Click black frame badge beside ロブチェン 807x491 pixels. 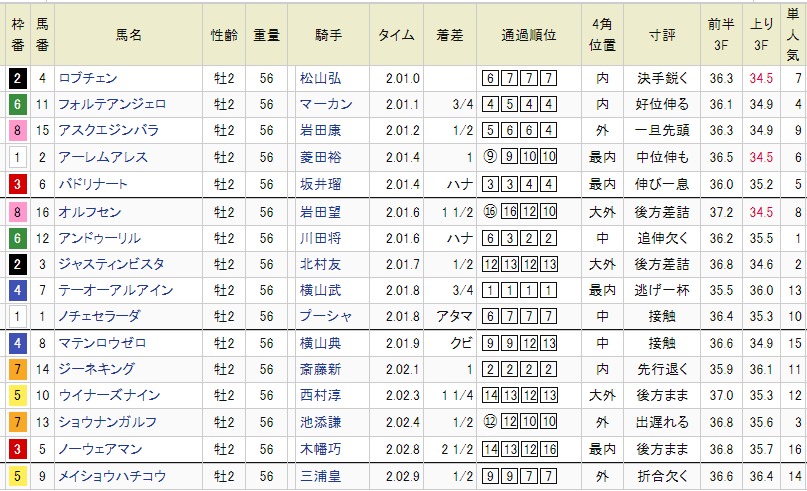[x=16, y=78]
